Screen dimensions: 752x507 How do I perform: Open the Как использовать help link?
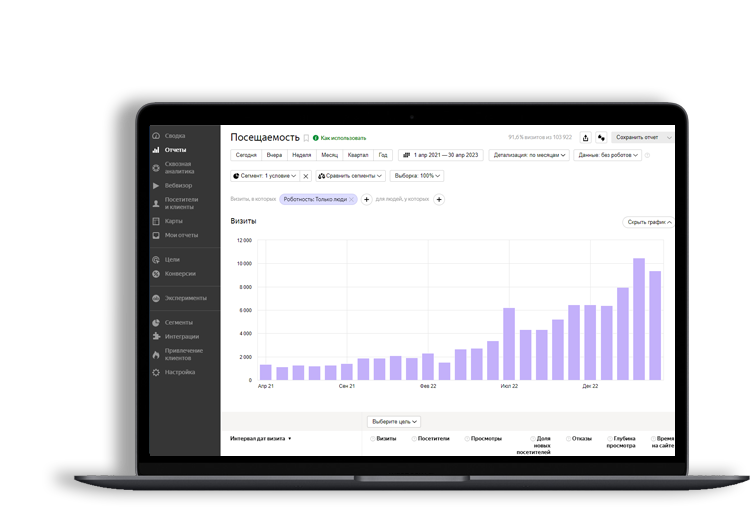tap(340, 138)
